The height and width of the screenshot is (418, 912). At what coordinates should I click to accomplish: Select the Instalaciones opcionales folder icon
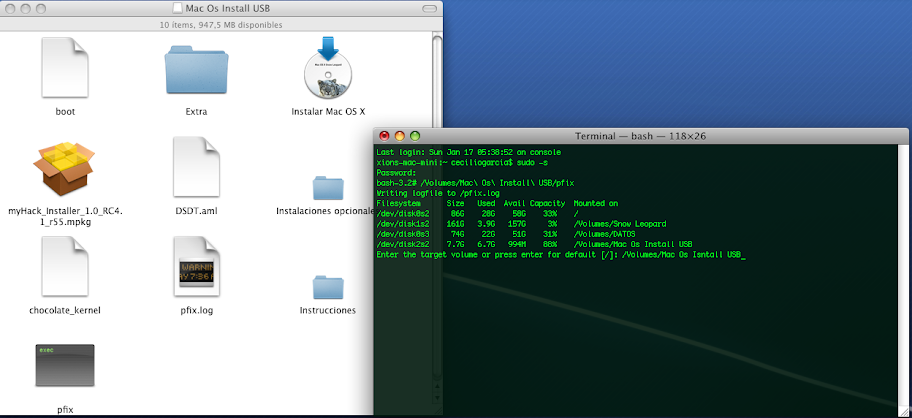[x=328, y=188]
